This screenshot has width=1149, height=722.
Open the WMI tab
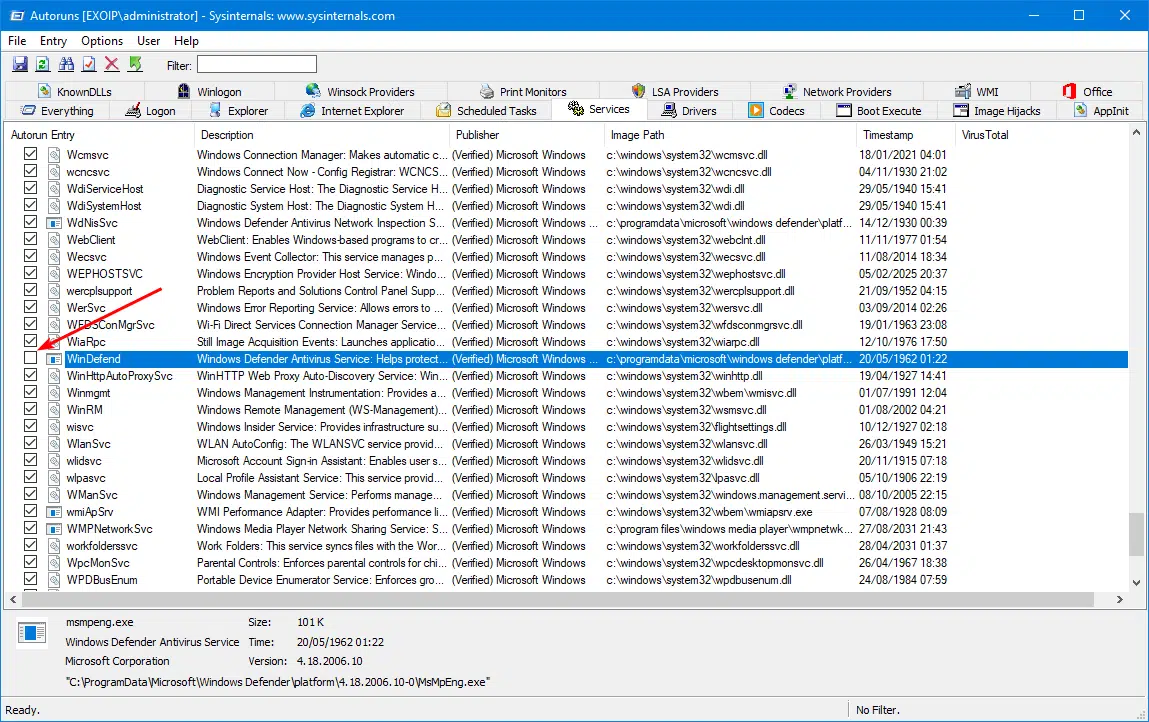(x=977, y=92)
